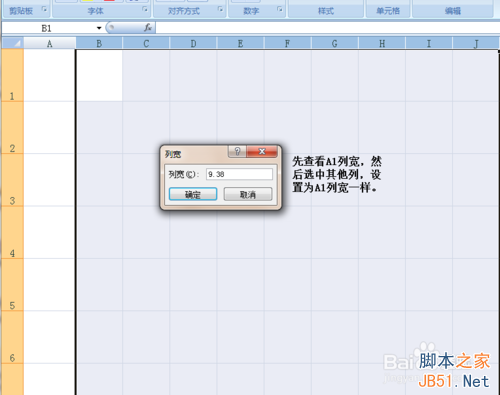
Task: Click the help question mark in 列宽 dialog
Action: [237, 151]
